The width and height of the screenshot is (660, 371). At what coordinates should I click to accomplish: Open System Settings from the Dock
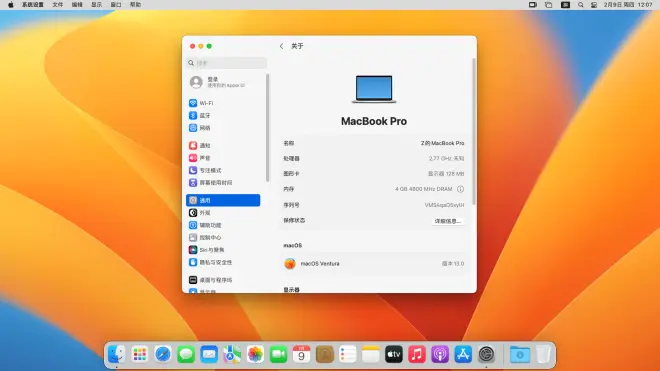[486, 355]
